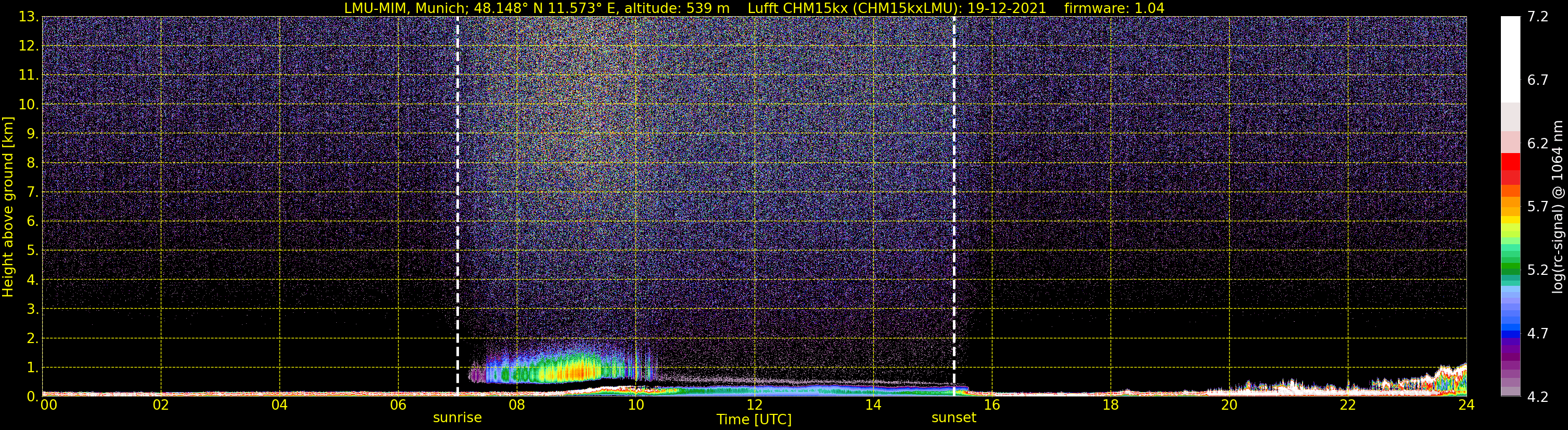This screenshot has width=1568, height=430.
Task: Click the time axis tick '04'
Action: pos(279,405)
